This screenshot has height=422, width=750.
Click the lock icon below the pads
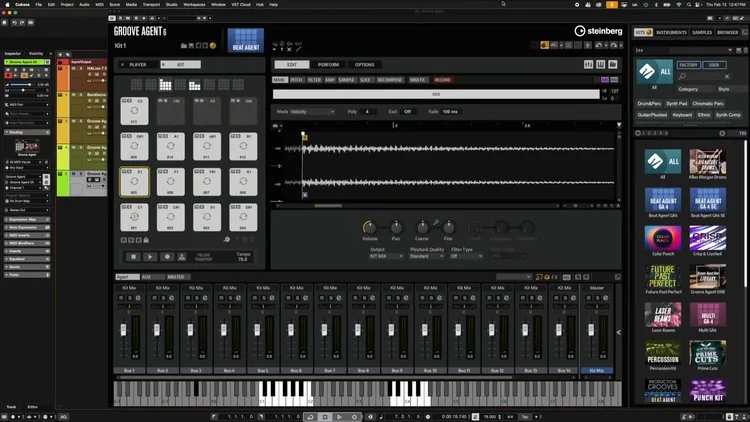[146, 240]
